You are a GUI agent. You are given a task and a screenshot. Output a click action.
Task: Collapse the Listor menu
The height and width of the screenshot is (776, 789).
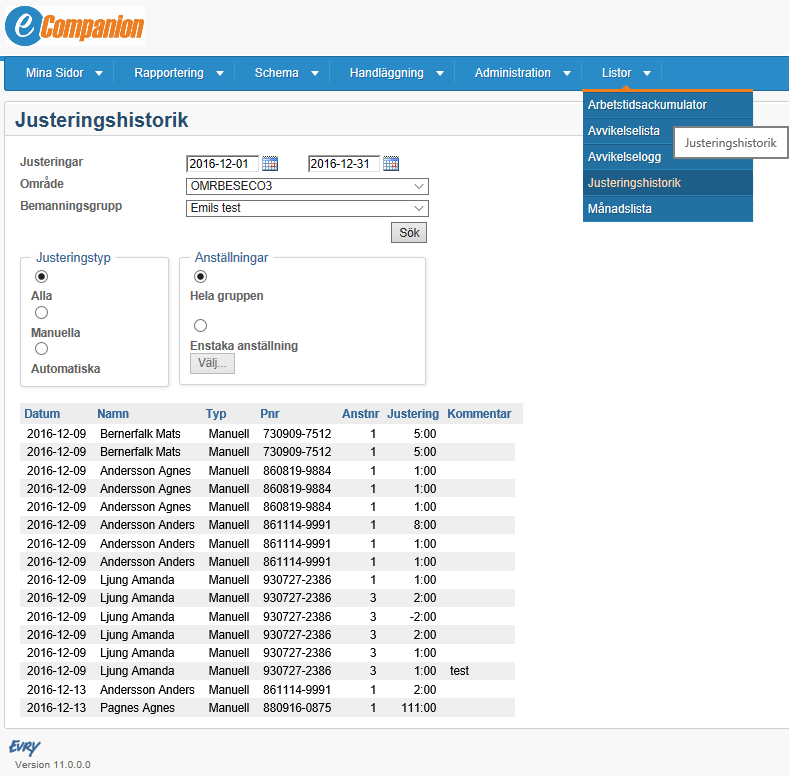[626, 73]
